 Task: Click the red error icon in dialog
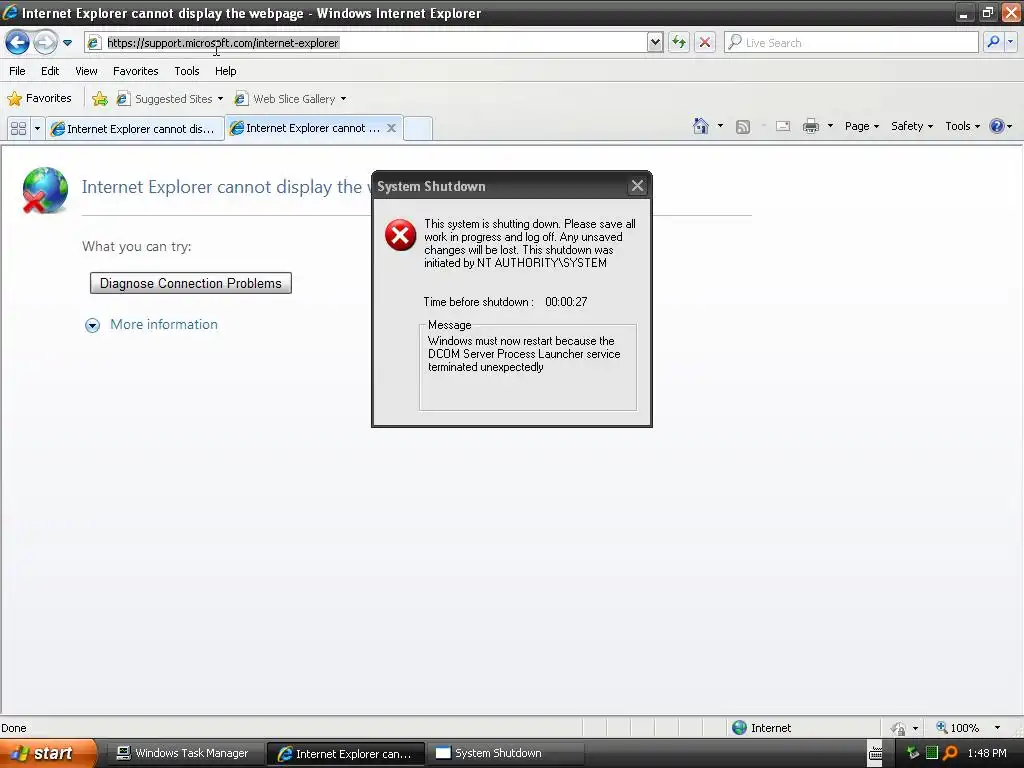pos(400,235)
